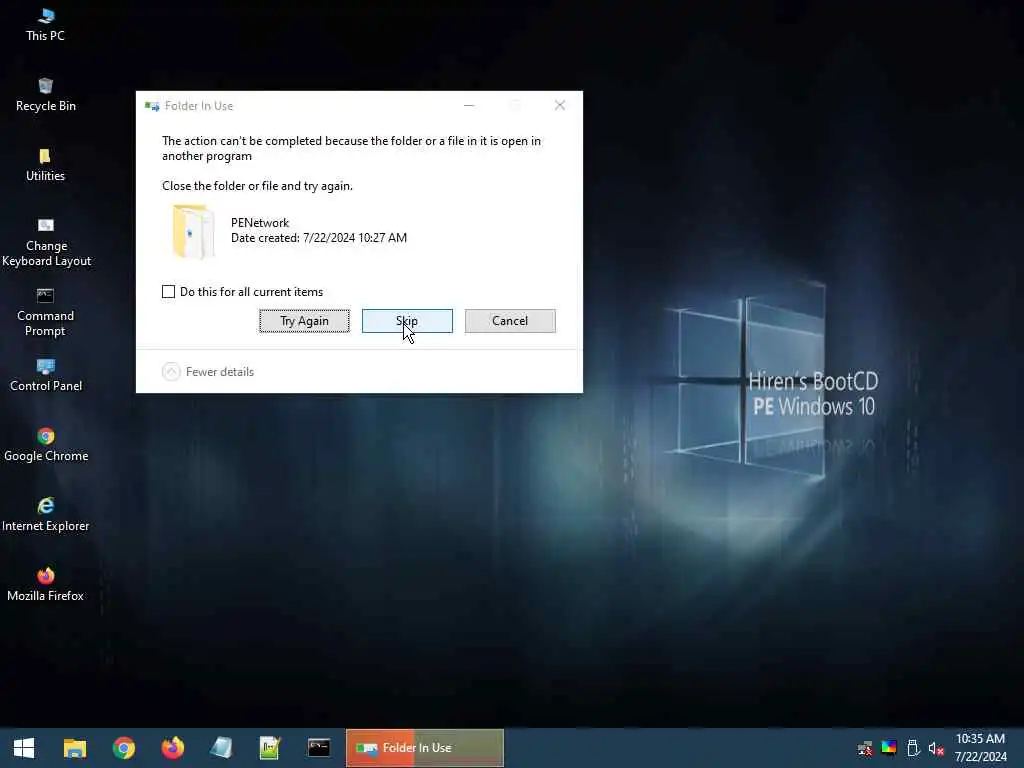
Task: Select Mozilla Firefox desktop shortcut
Action: click(46, 585)
